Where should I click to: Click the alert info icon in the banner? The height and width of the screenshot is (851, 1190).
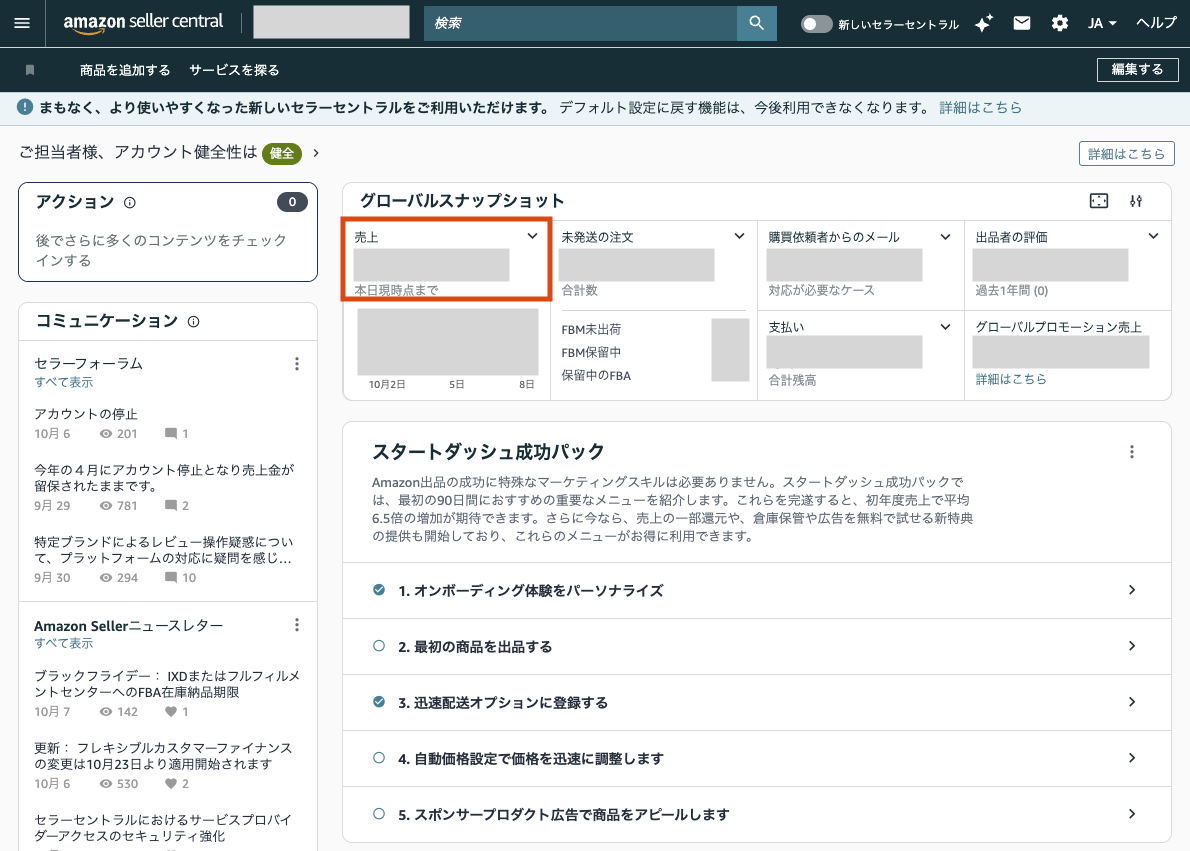[25, 107]
